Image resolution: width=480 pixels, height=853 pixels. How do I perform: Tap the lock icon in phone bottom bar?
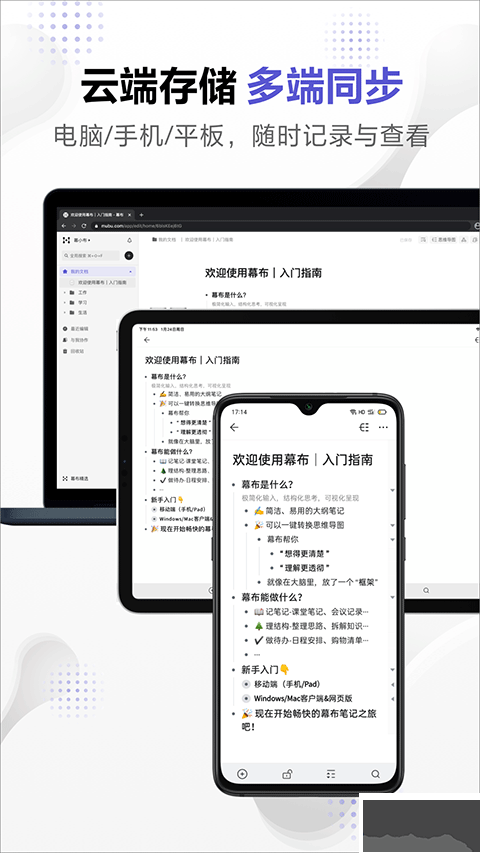point(287,774)
